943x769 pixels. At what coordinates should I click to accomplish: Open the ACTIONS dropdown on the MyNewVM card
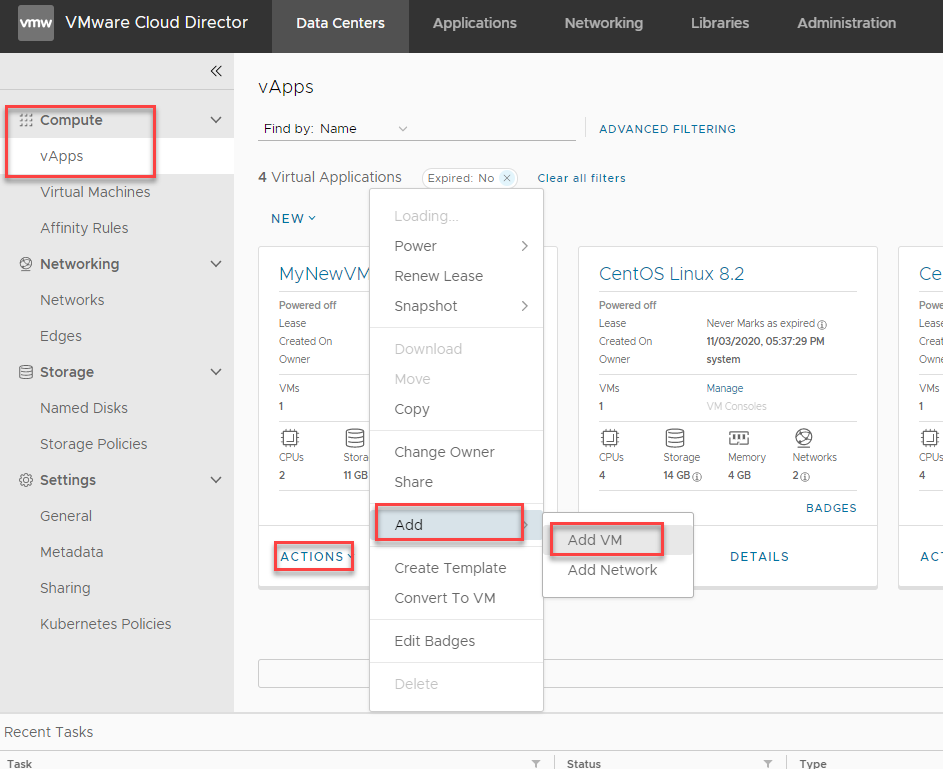[x=315, y=557]
